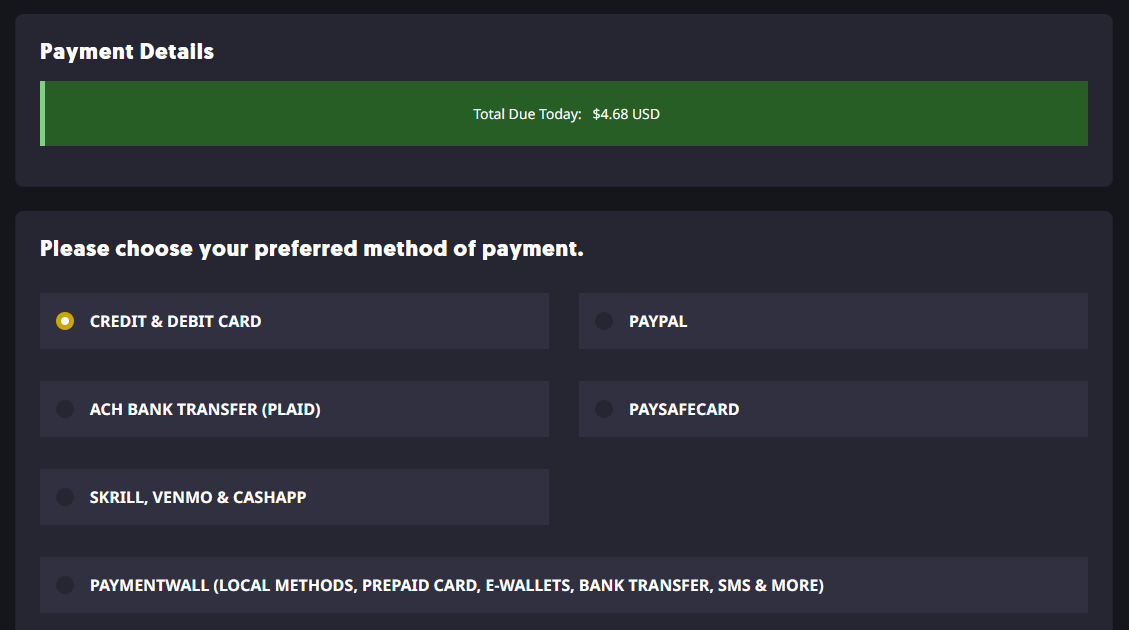Viewport: 1129px width, 630px height.
Task: Click the Payment Details heading
Action: [127, 51]
